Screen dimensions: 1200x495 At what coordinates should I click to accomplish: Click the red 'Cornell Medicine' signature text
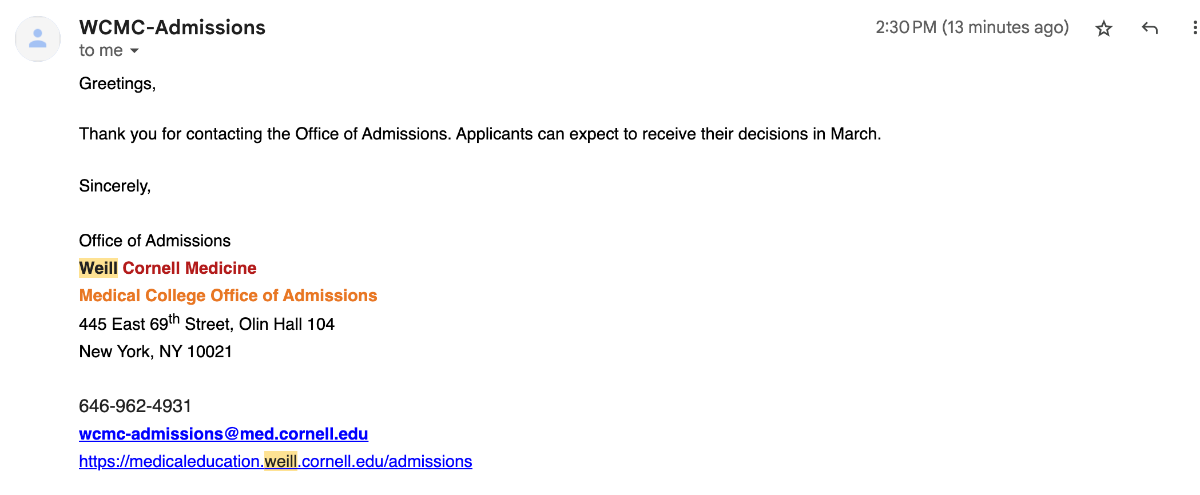click(x=190, y=268)
